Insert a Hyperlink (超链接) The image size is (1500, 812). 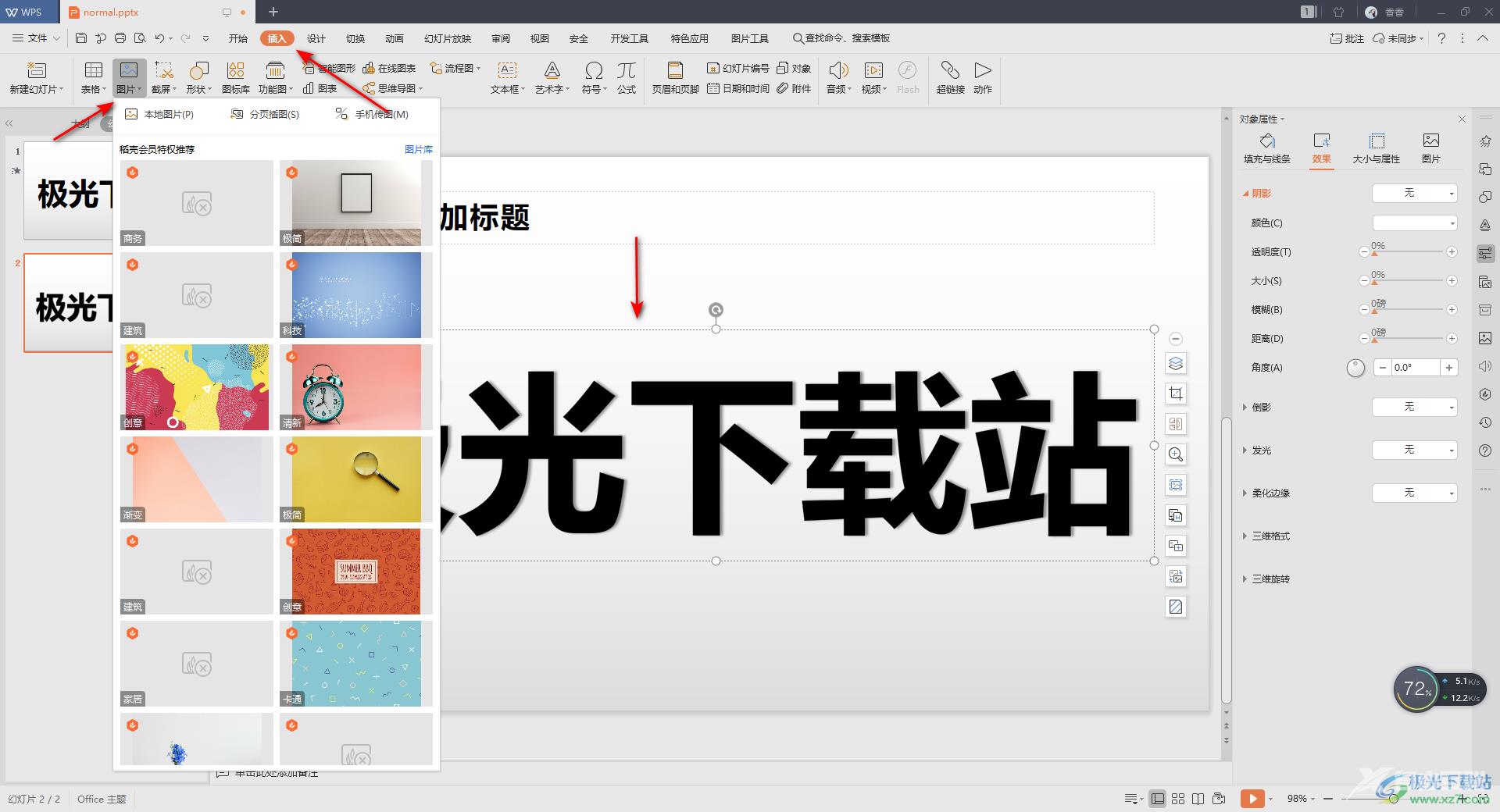pos(950,78)
